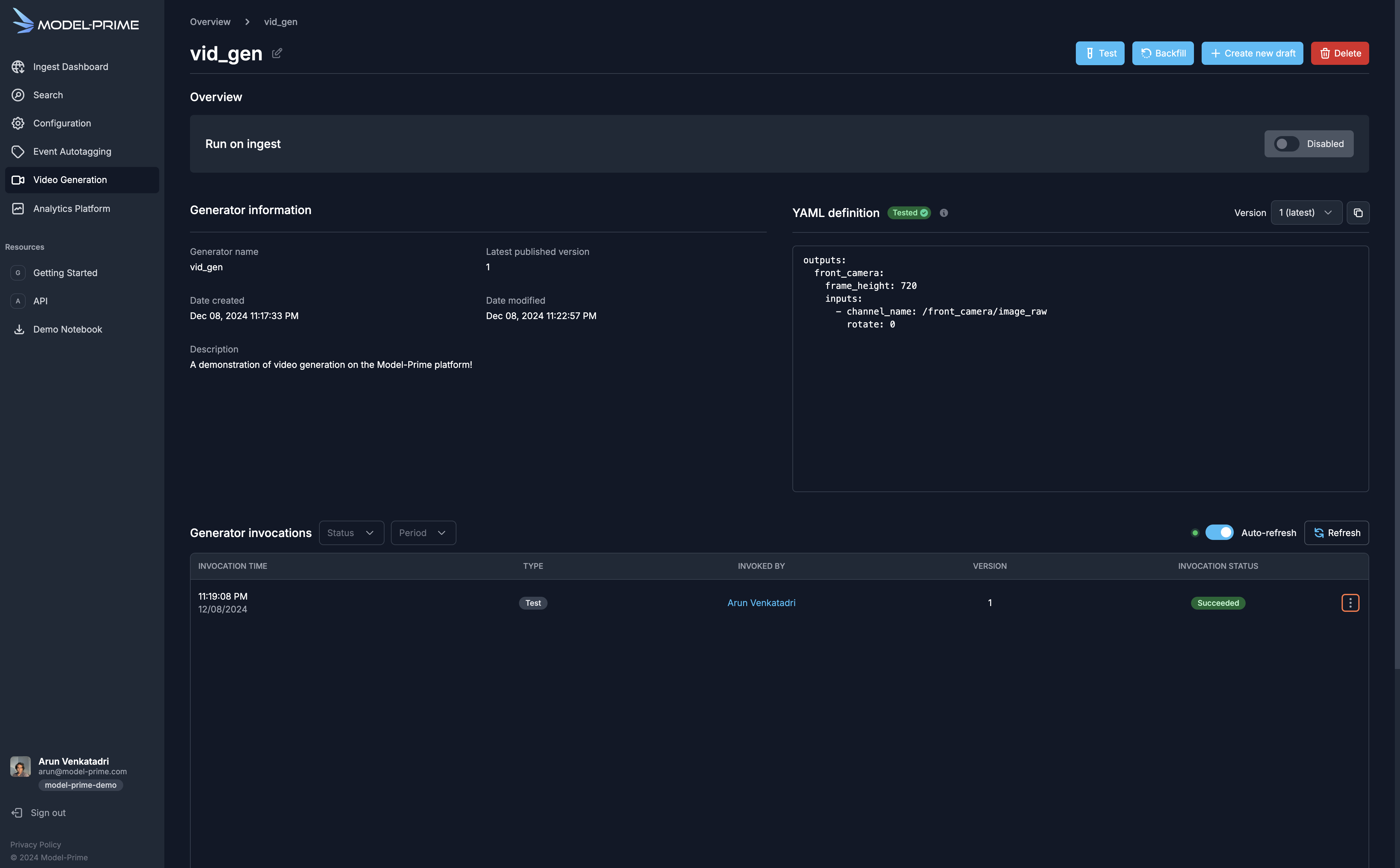1400x868 pixels.
Task: Click the breadcrumb chevron separator
Action: (247, 22)
